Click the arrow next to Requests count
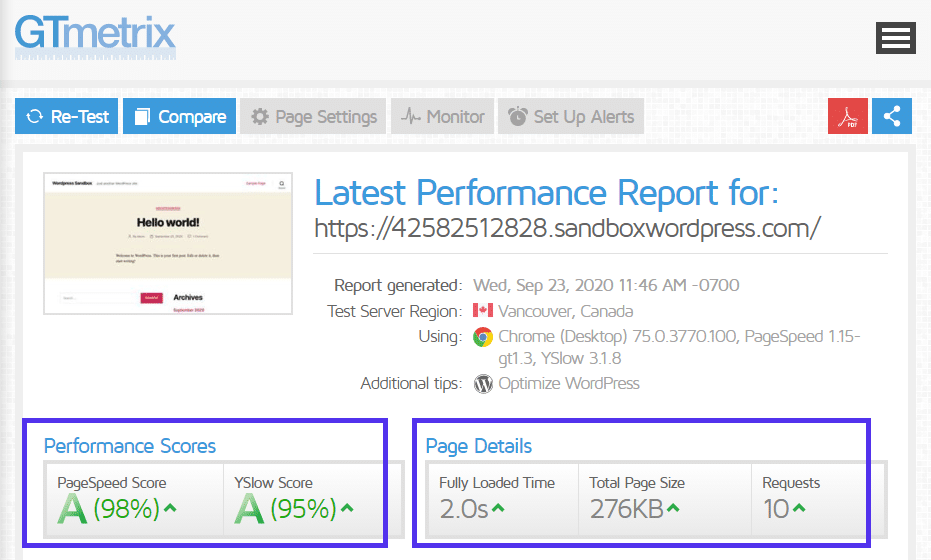The width and height of the screenshot is (931, 560). tap(799, 509)
